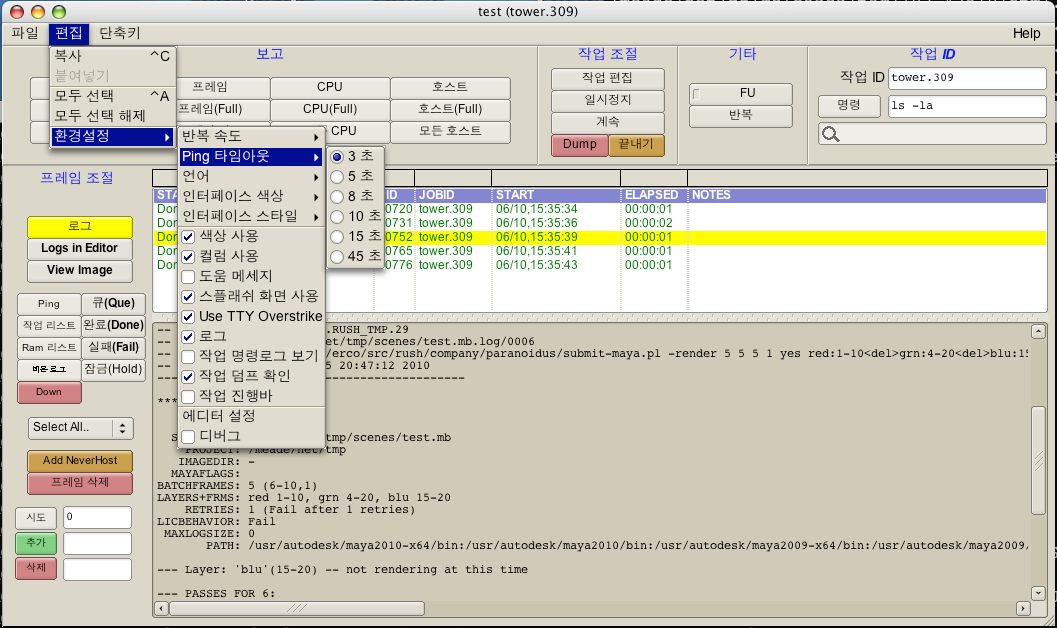1057x628 pixels.
Task: Click the ls -la command field
Action: click(967, 106)
